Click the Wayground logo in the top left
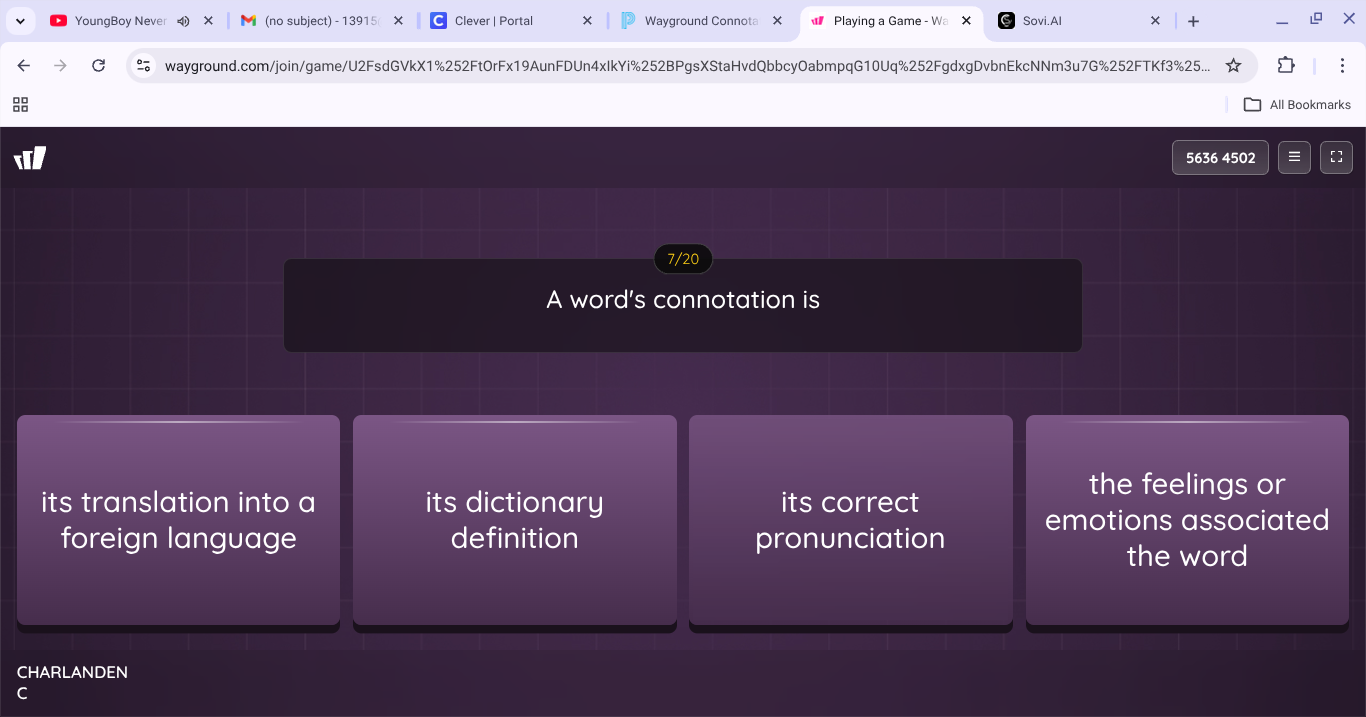 click(30, 157)
